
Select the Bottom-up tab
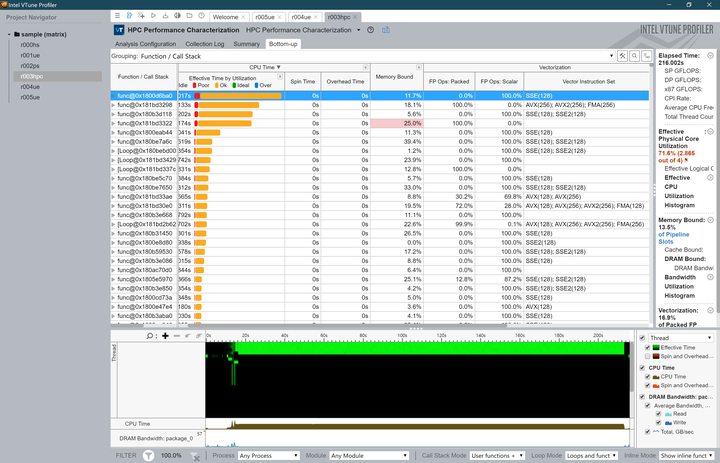pos(283,44)
